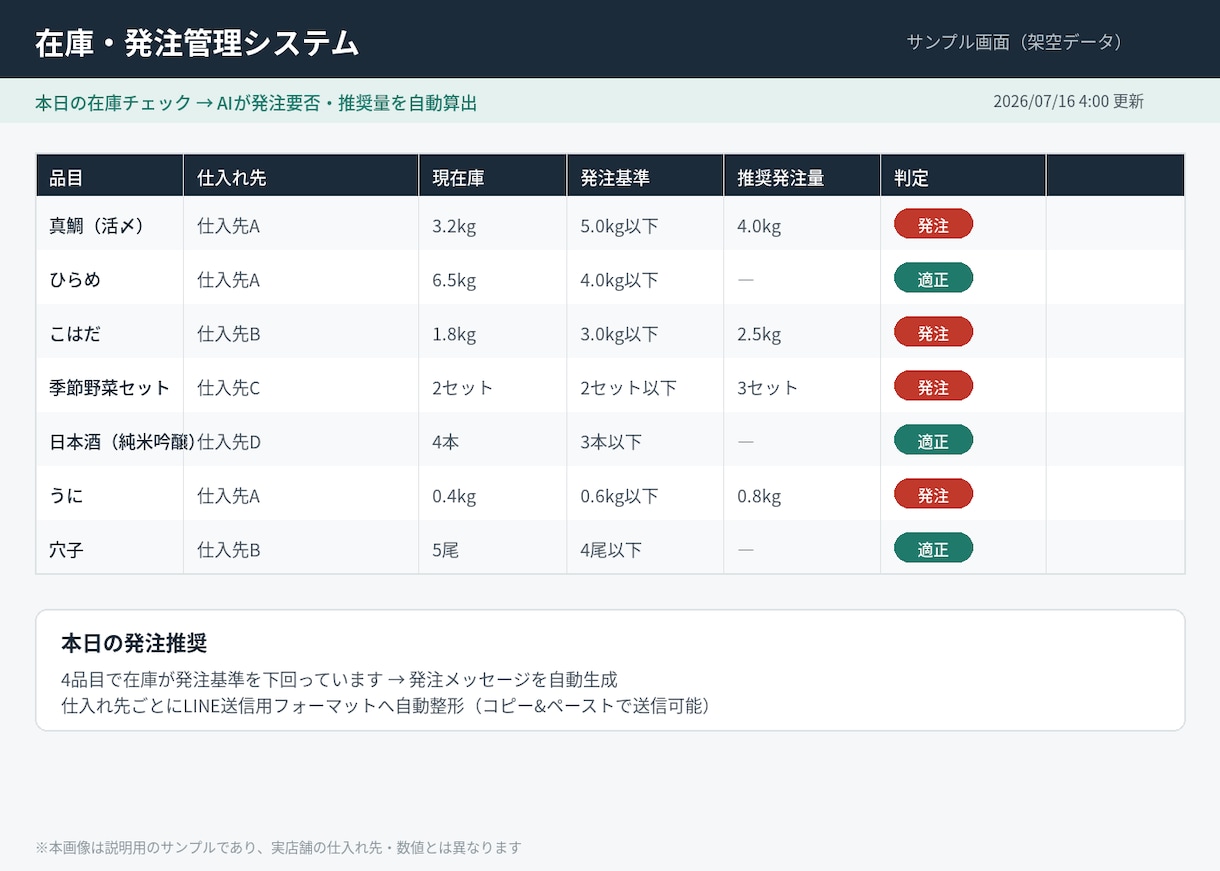
Task: Click the ※本画像は説明用のサンプル footnote
Action: coord(278,847)
